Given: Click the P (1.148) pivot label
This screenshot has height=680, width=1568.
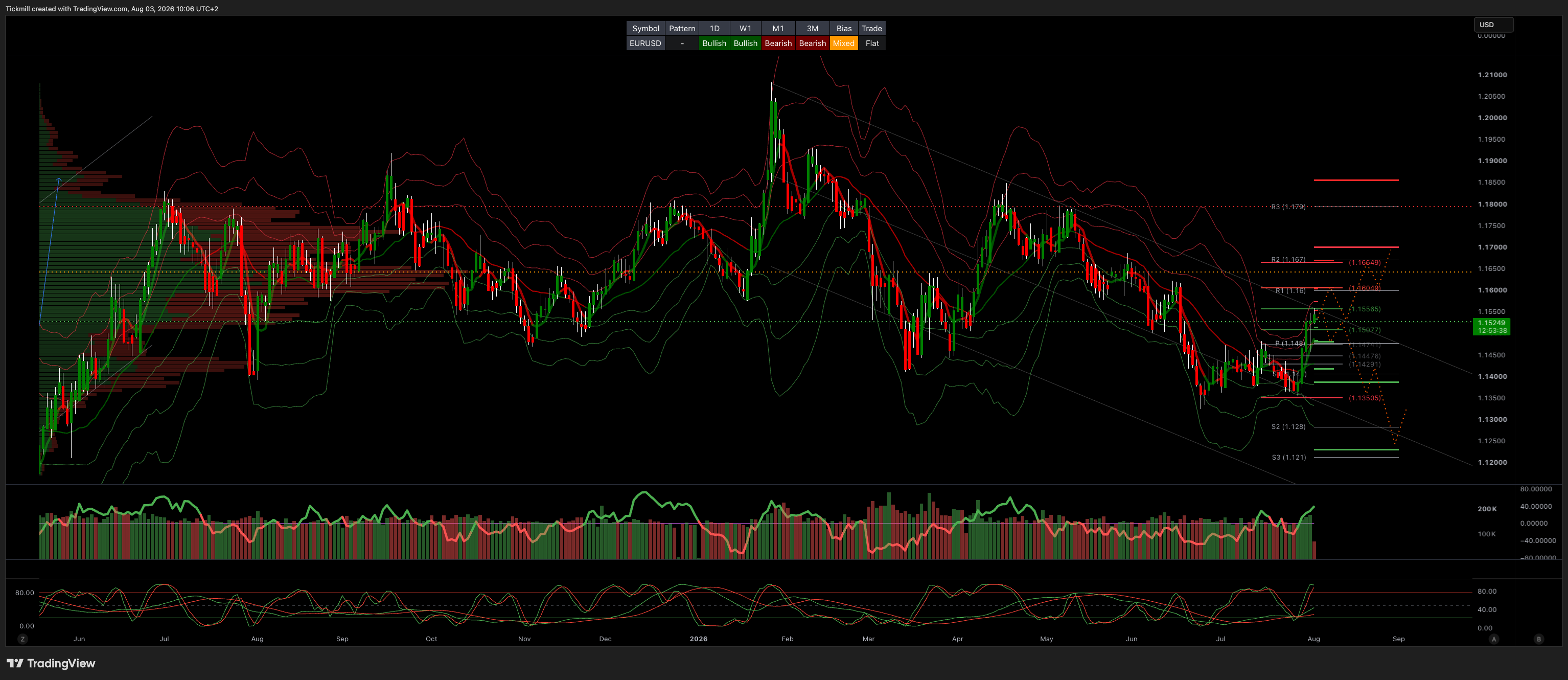Looking at the screenshot, I should click(1290, 344).
